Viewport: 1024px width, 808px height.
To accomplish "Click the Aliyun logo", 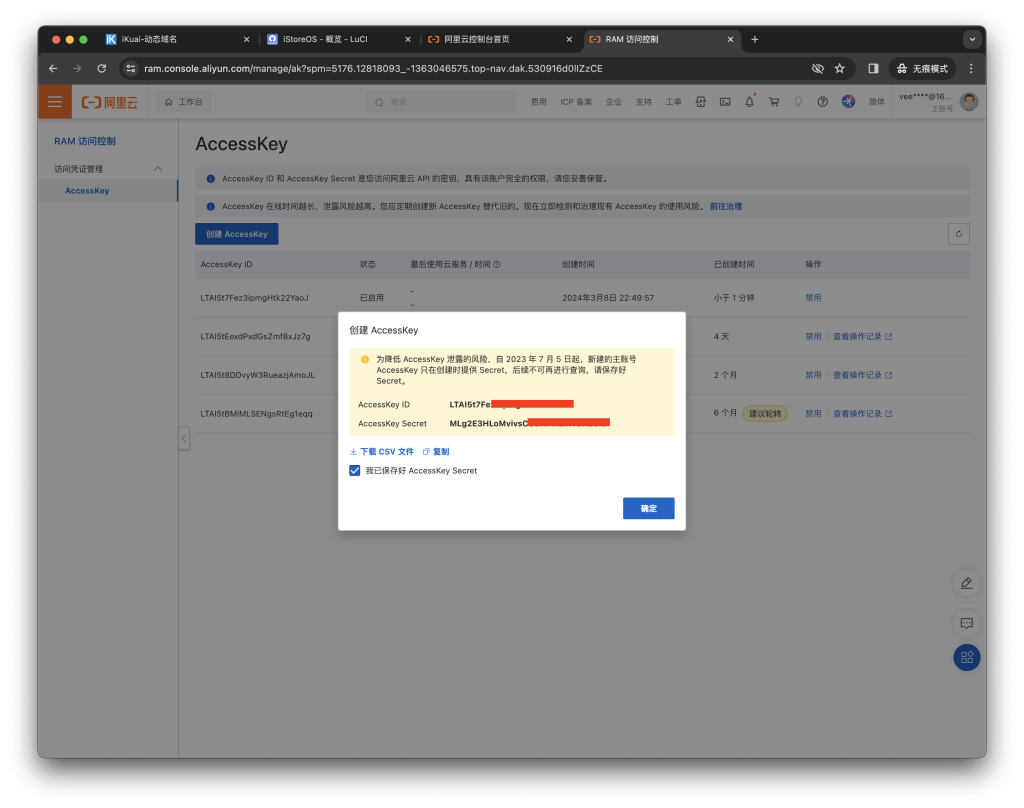I will click(x=109, y=103).
